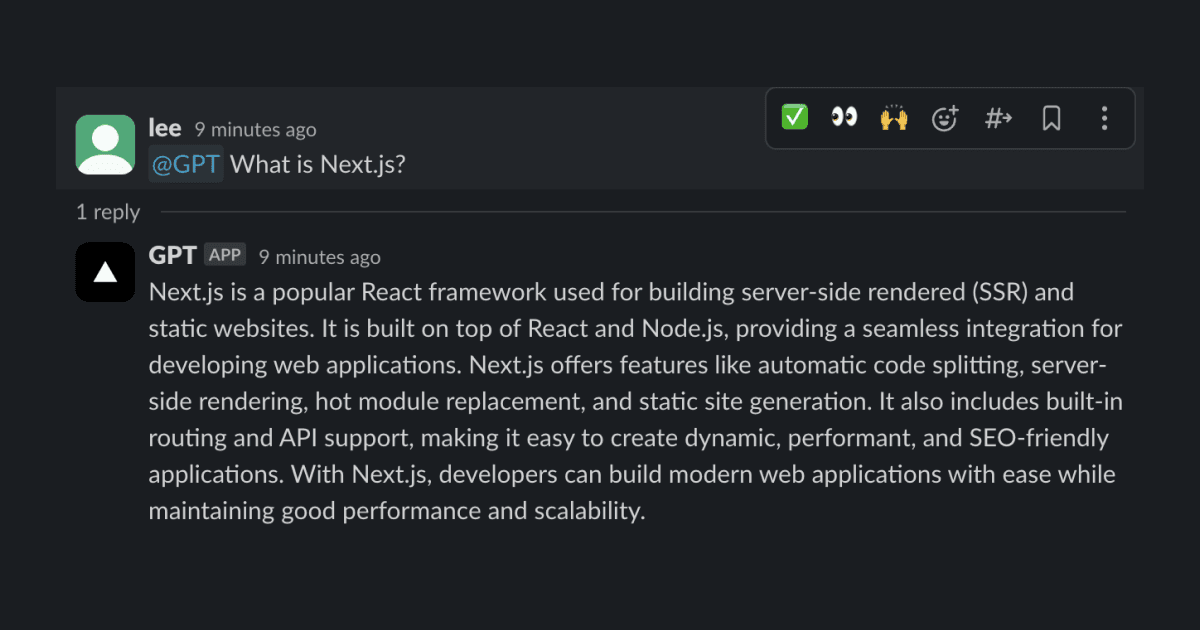Click the 'What is Next.js?' message text
Viewport: 1200px width, 630px height.
point(318,164)
